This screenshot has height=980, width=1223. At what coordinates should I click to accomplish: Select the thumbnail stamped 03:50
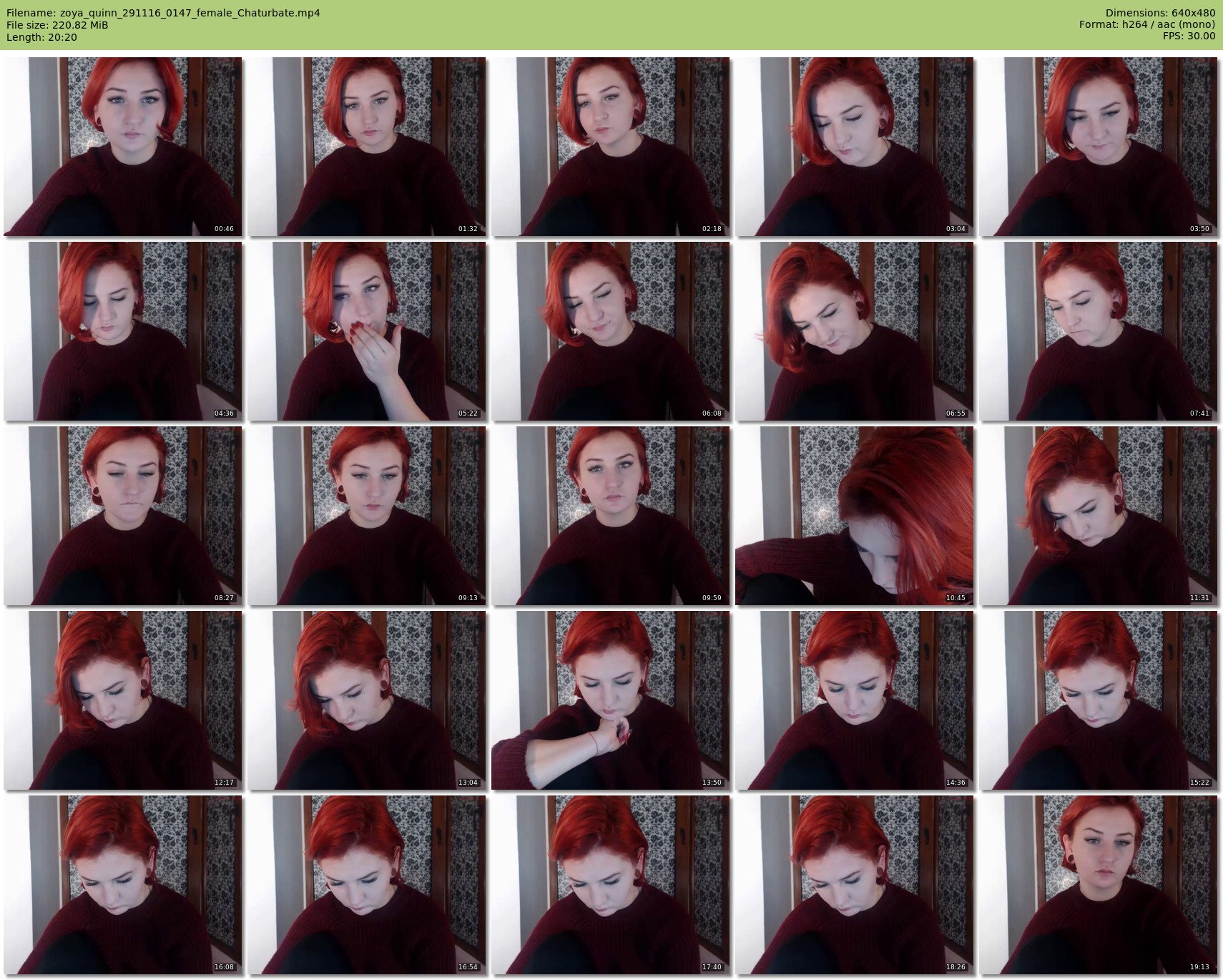pyautogui.click(x=1099, y=147)
